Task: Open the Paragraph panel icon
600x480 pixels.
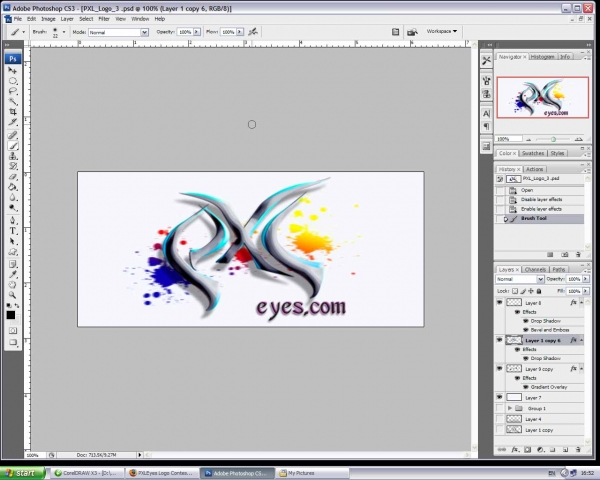Action: (x=486, y=126)
